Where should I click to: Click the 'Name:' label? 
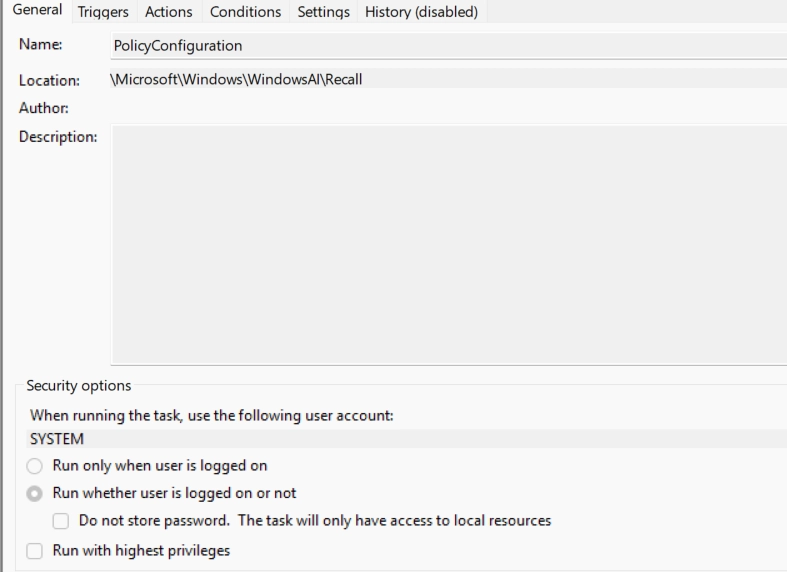pyautogui.click(x=40, y=46)
